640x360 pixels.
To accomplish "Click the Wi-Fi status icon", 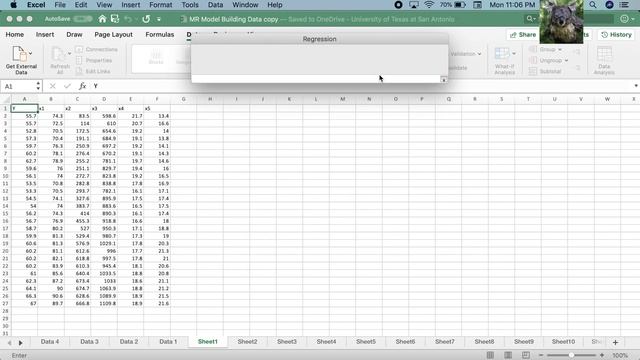I will click(x=429, y=5).
